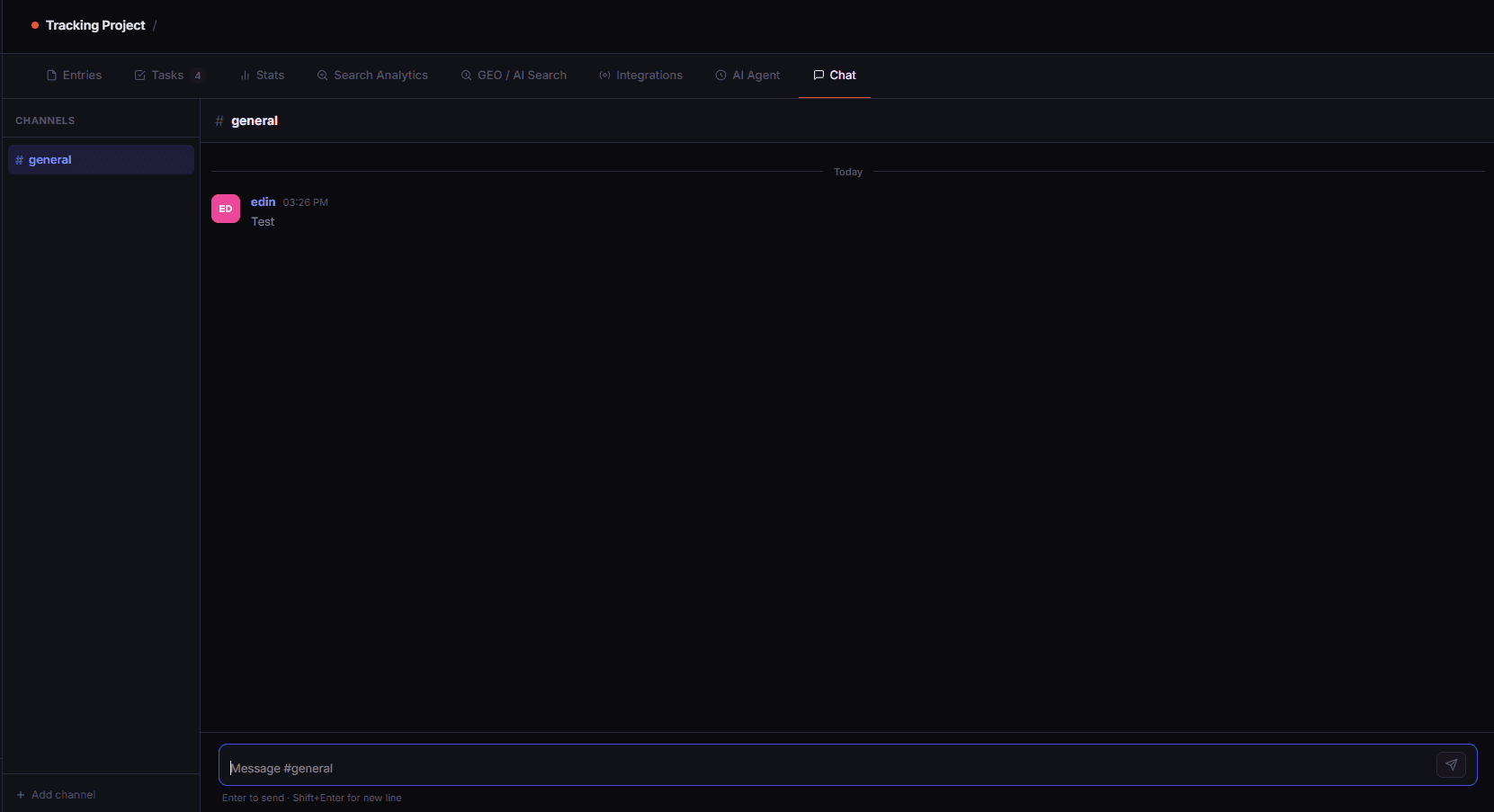
Task: Click the Tasks checkbox icon
Action: pyautogui.click(x=139, y=76)
